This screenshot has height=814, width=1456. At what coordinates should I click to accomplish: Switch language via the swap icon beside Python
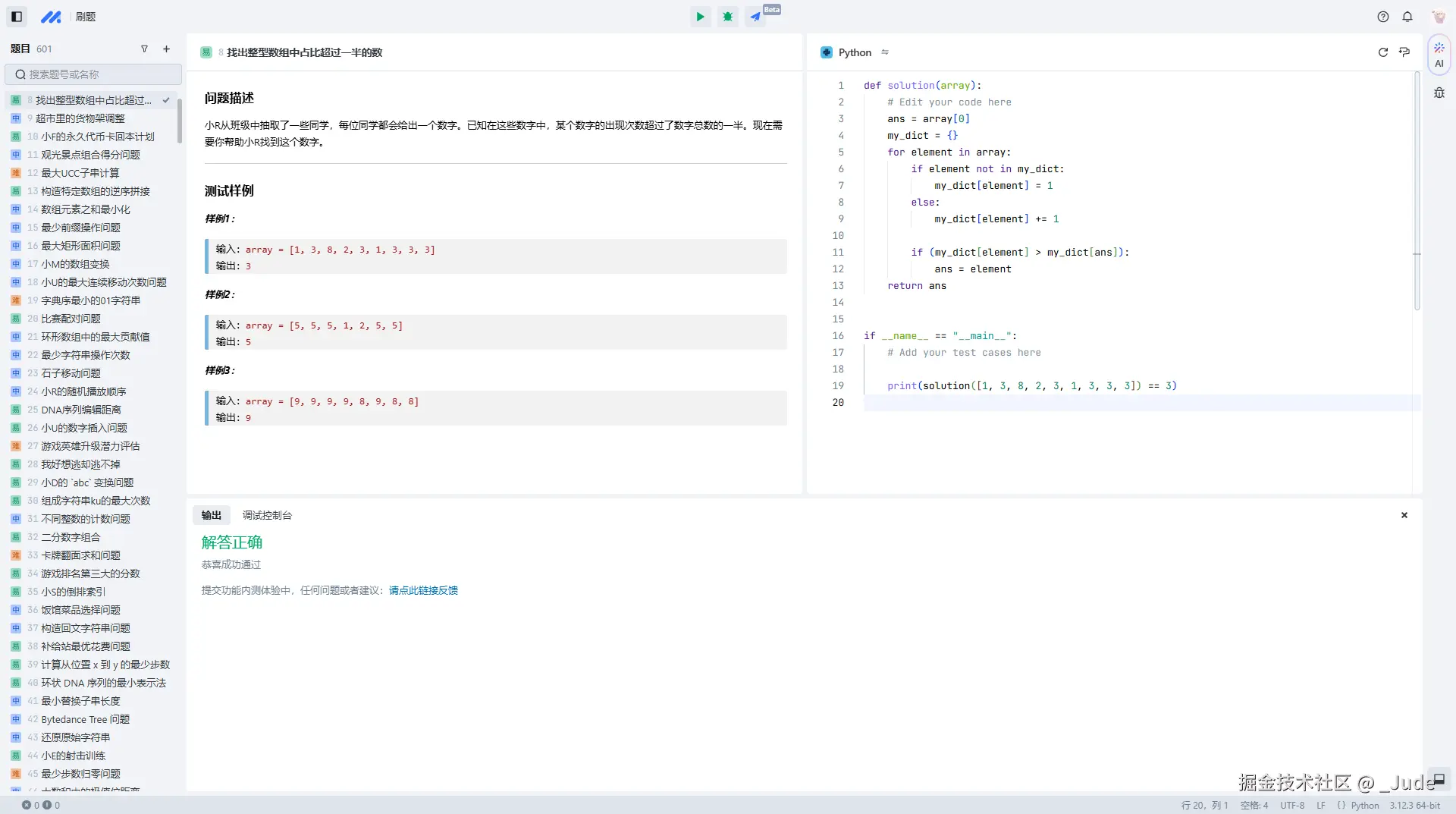[885, 52]
